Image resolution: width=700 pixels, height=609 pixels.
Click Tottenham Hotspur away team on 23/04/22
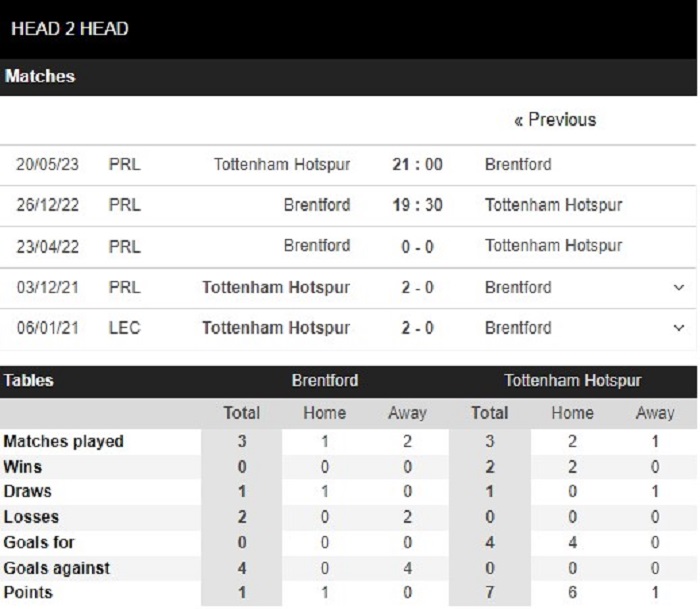tap(553, 246)
